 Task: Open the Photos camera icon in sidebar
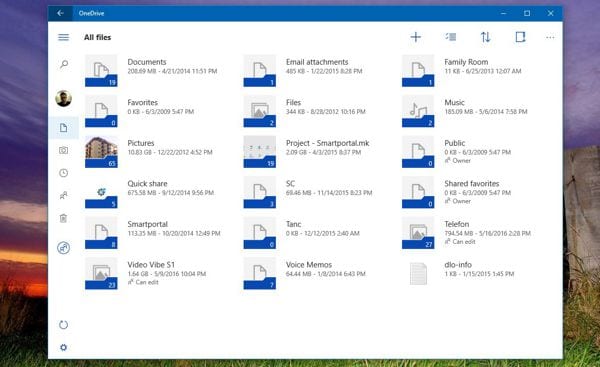[64, 150]
